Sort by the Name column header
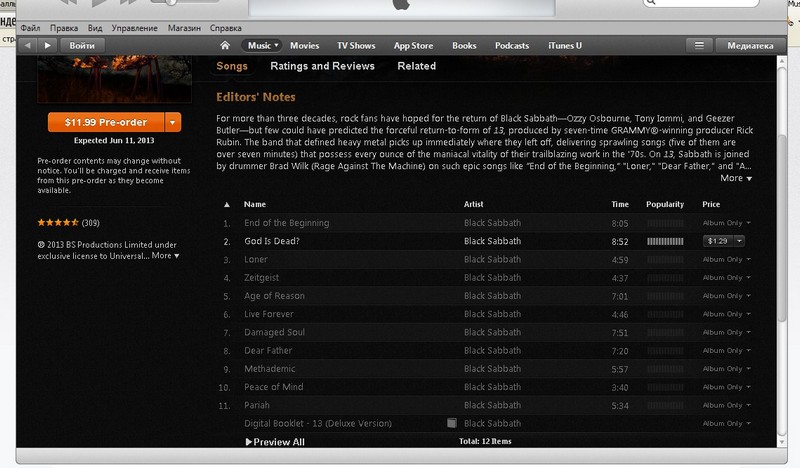 (x=255, y=204)
